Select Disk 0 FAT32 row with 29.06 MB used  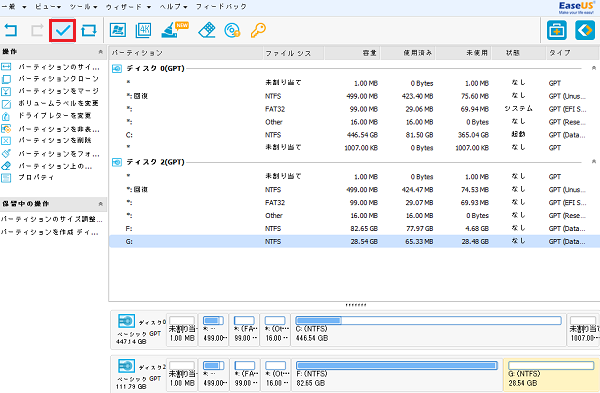[x=354, y=109]
